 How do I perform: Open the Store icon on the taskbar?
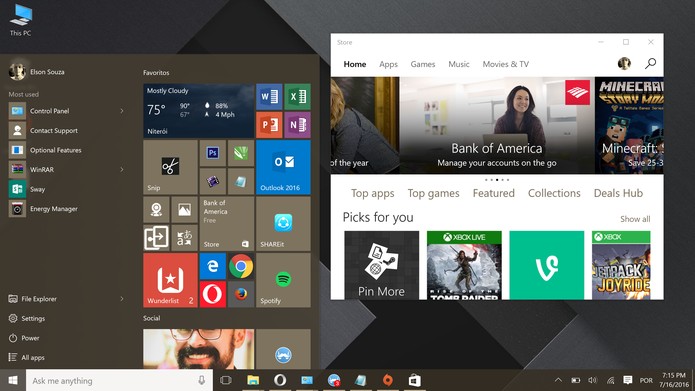coord(414,380)
